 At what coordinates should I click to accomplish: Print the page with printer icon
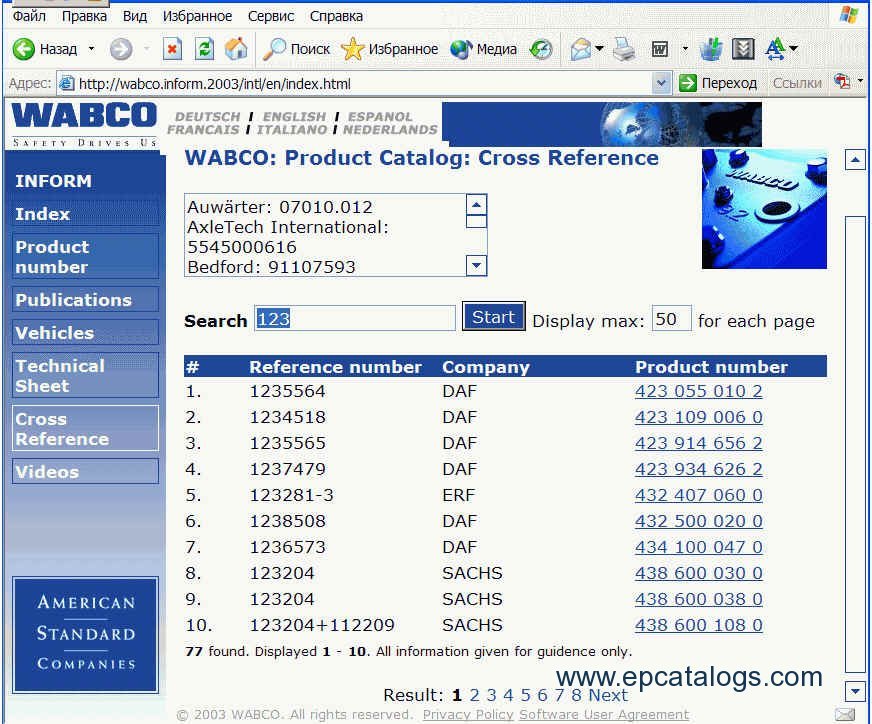tap(625, 49)
